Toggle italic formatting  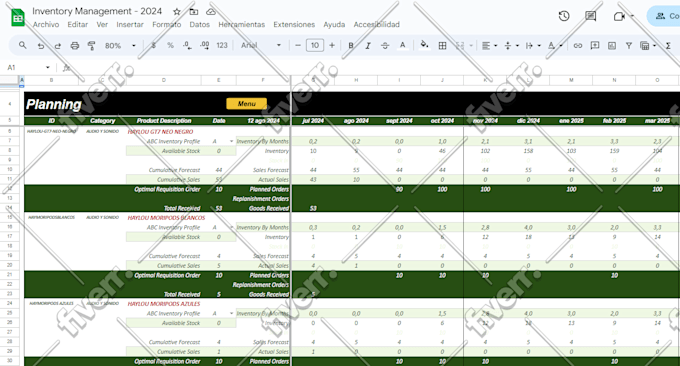368,45
